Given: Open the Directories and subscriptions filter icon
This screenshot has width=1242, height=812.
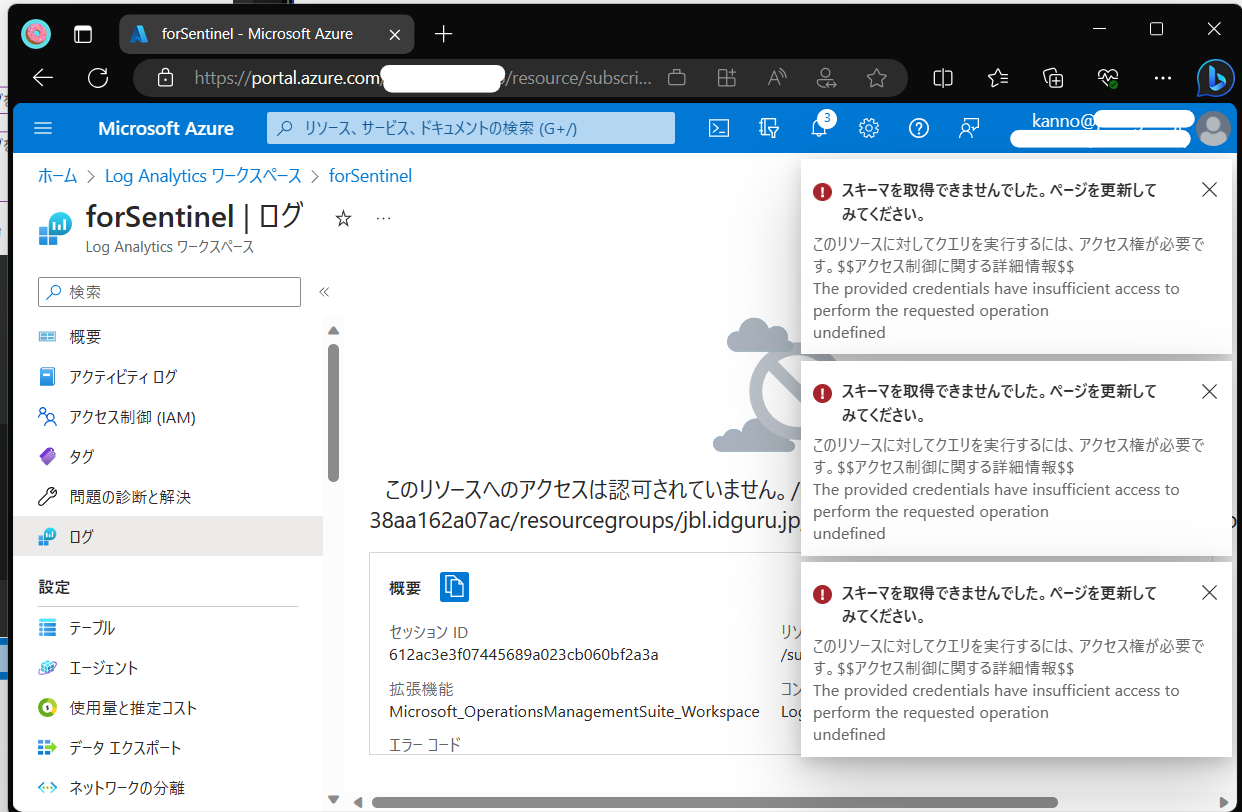Looking at the screenshot, I should (769, 128).
